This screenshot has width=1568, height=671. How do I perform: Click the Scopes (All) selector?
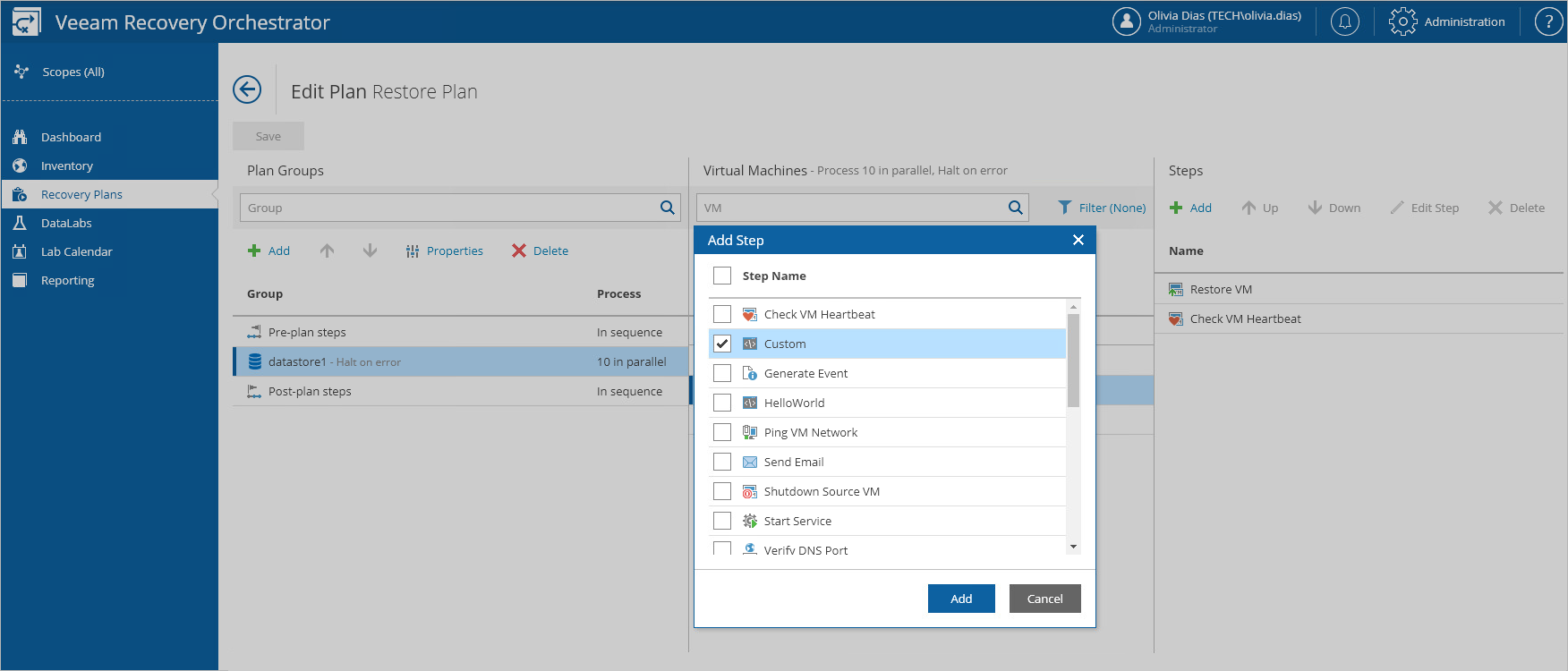(x=61, y=72)
